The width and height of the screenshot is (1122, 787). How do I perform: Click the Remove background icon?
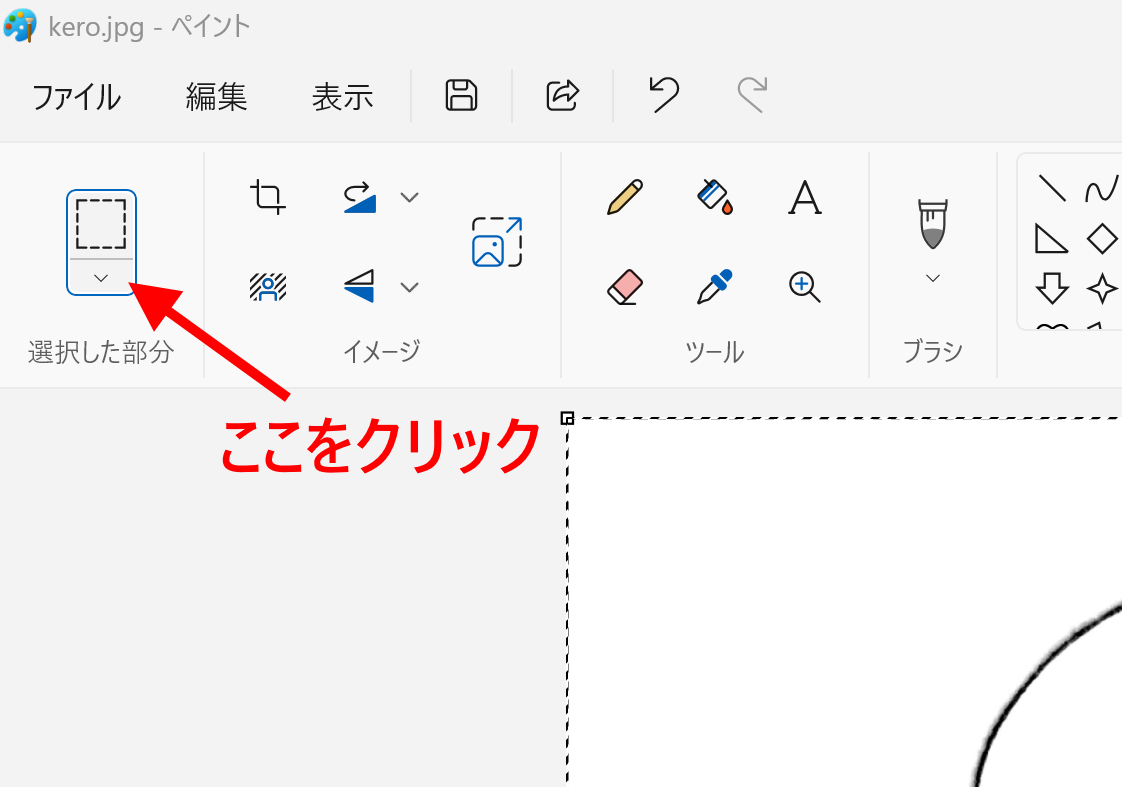(267, 287)
